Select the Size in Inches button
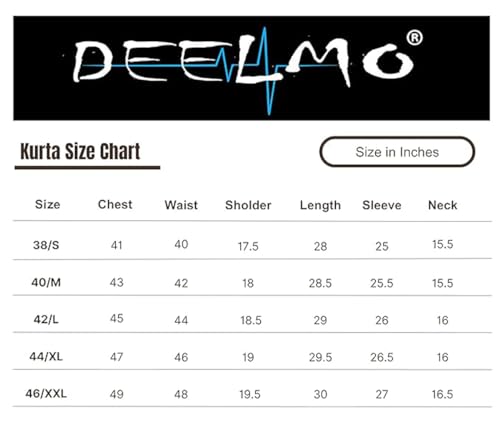This screenshot has height=432, width=500. [397, 152]
